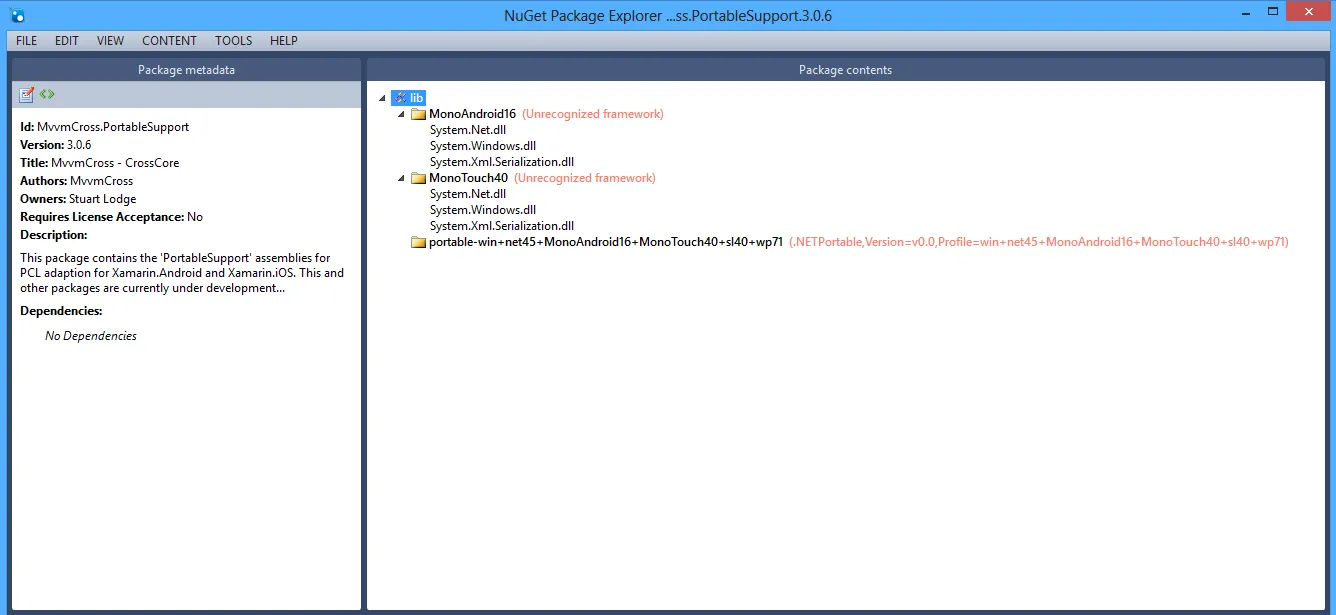The image size is (1336, 615).
Task: Click the Owners Stuart Lodge line
Action: (80, 199)
